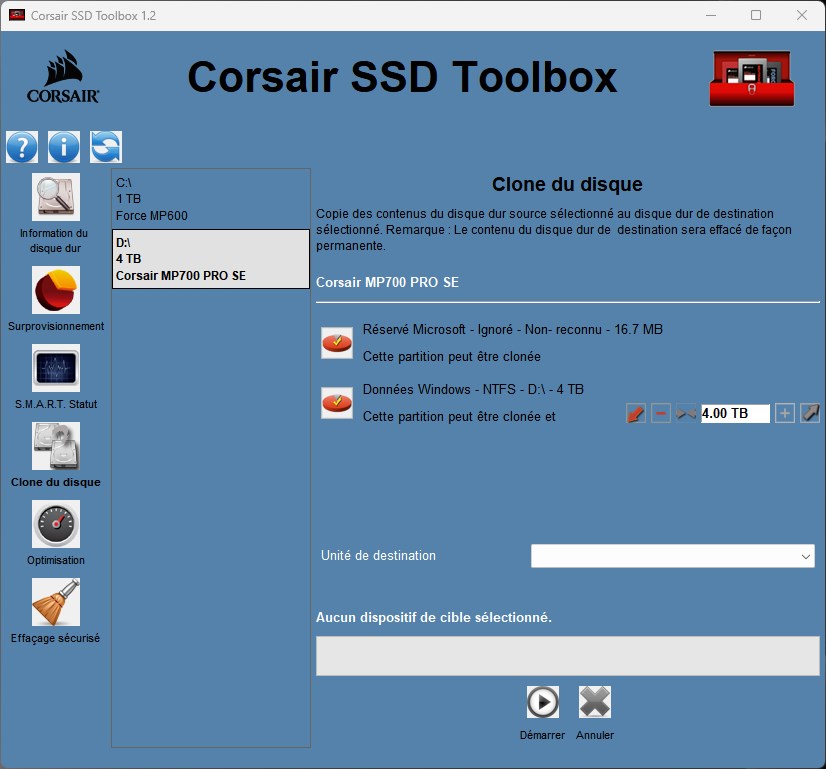The image size is (826, 769).
Task: Click the shrink to minimum red arrow icon
Action: point(636,413)
